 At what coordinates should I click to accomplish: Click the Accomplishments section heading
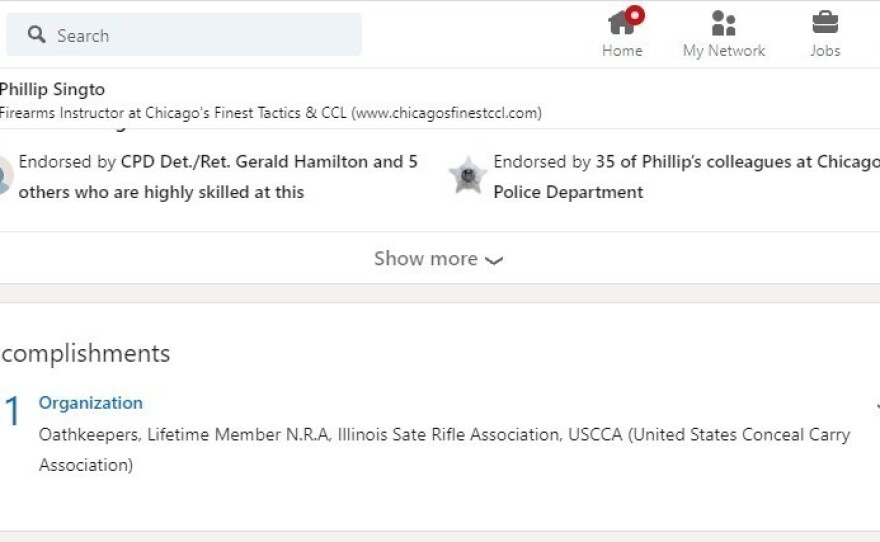(85, 353)
